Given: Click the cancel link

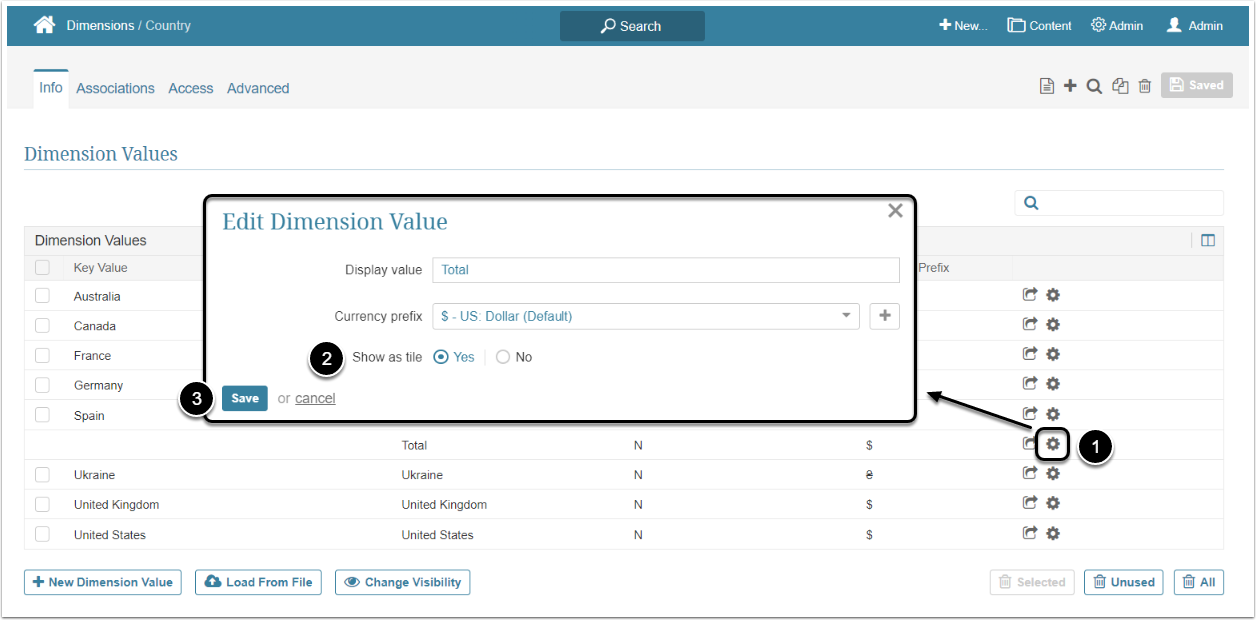Looking at the screenshot, I should click(x=315, y=398).
